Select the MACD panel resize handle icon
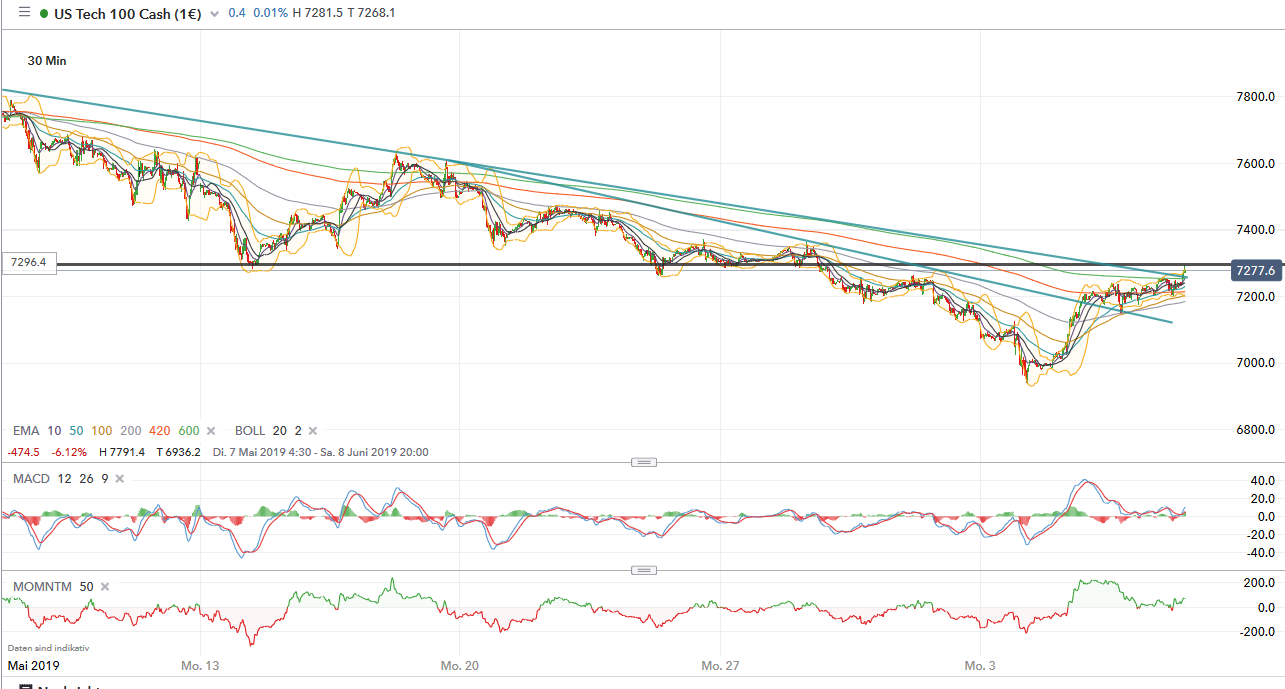1285x689 pixels. [644, 462]
